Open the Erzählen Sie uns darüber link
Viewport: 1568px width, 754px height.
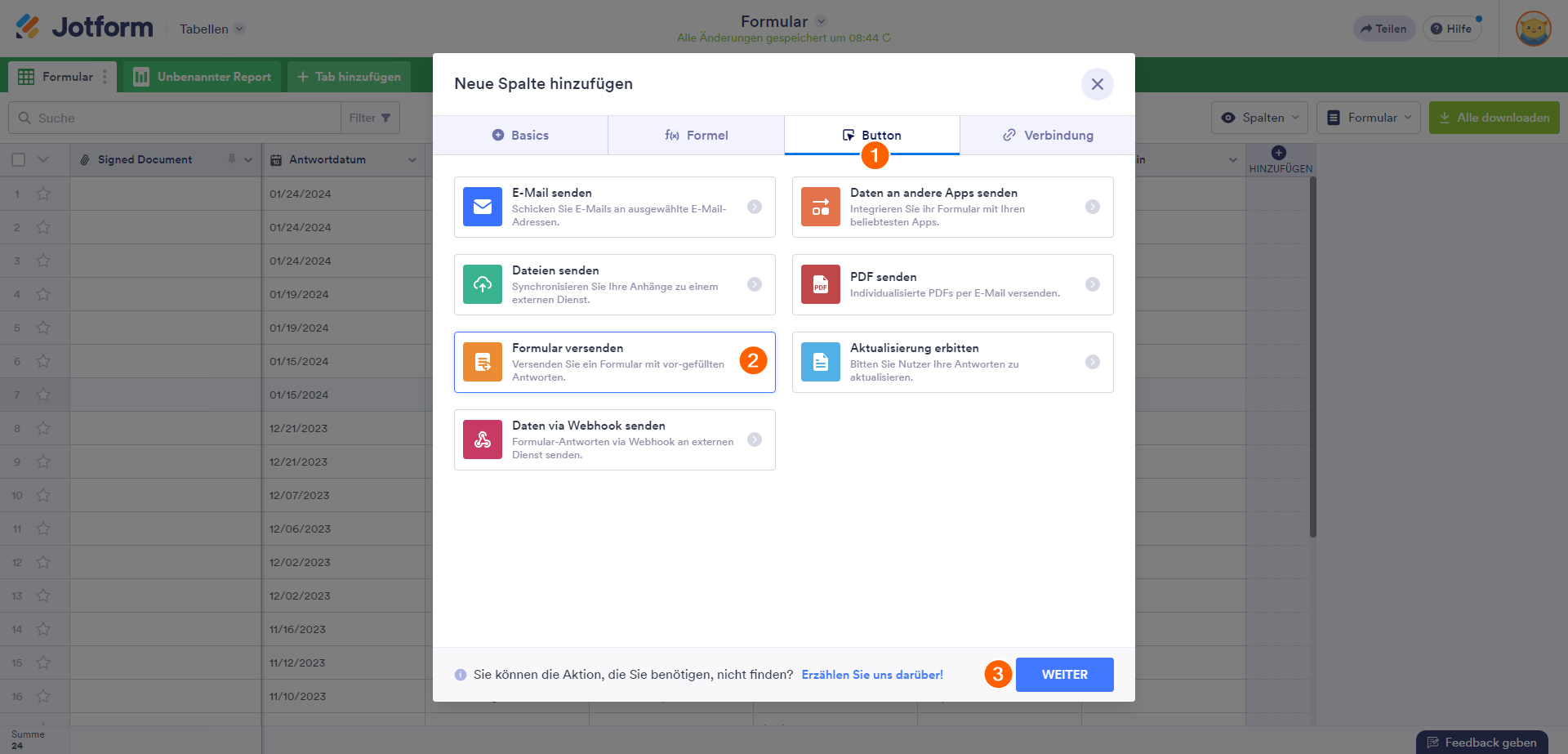click(x=872, y=675)
